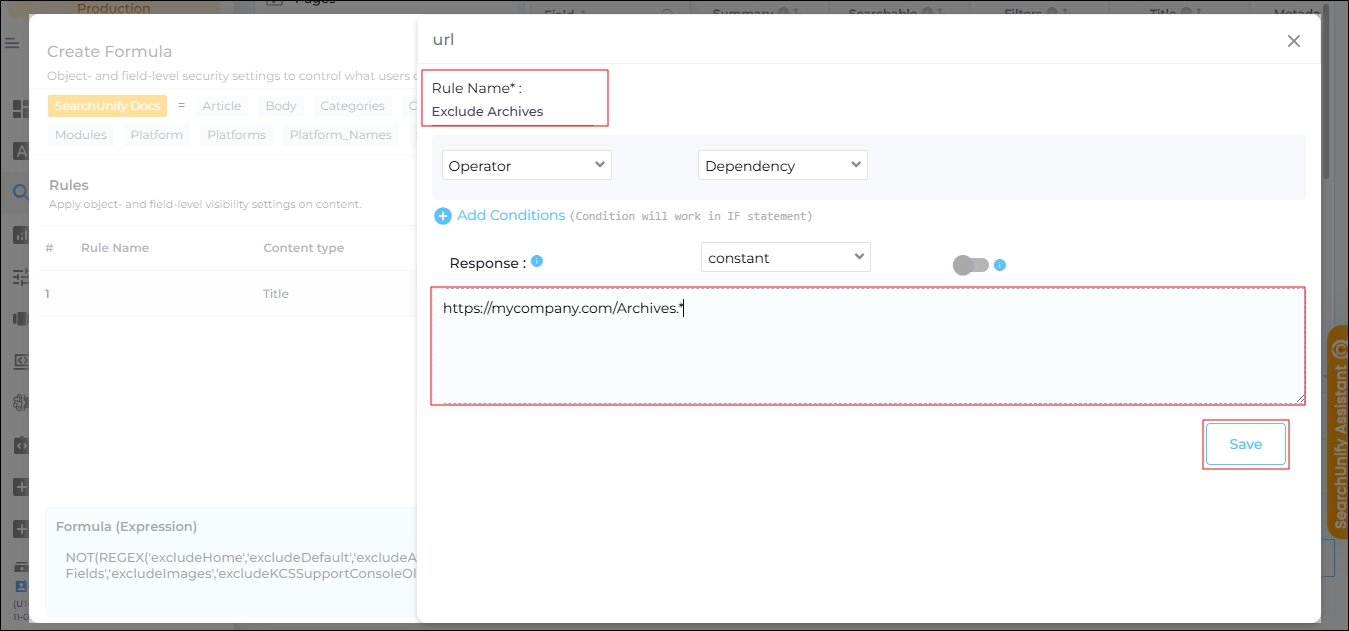Close the url rule dialog
The image size is (1349, 631).
[x=1293, y=41]
